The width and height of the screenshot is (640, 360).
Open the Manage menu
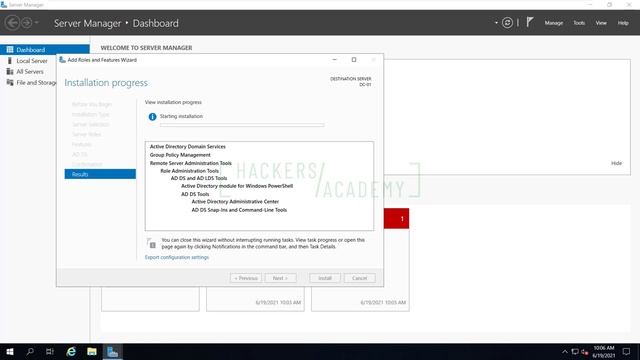pyautogui.click(x=553, y=23)
